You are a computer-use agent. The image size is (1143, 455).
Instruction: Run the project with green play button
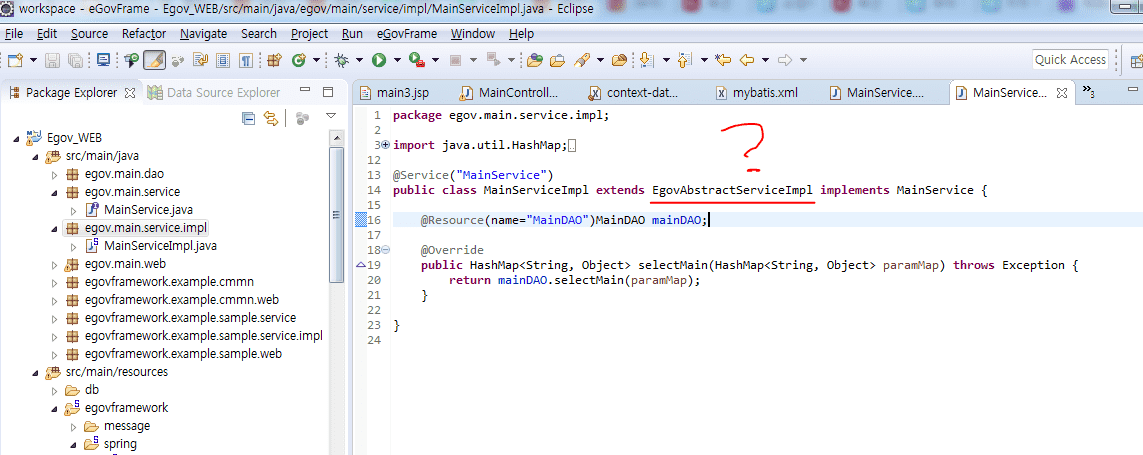379,61
